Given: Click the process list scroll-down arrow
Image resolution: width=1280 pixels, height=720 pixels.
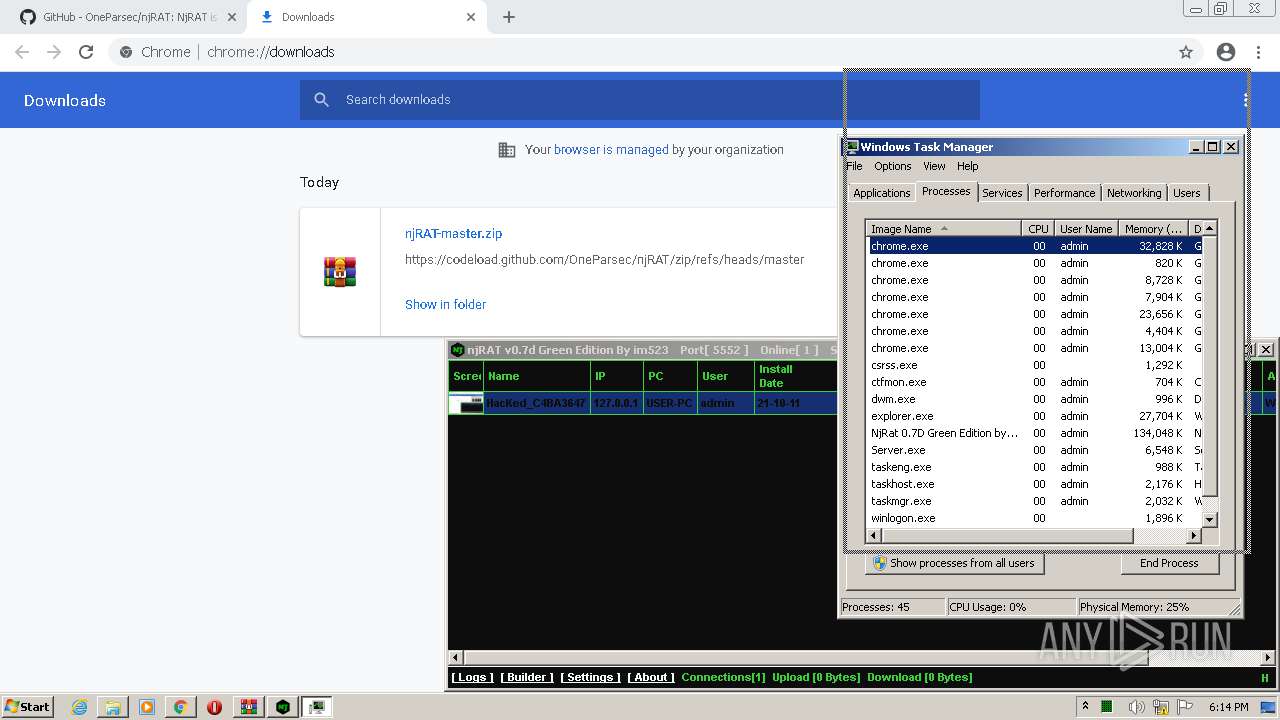Looking at the screenshot, I should coord(1209,519).
